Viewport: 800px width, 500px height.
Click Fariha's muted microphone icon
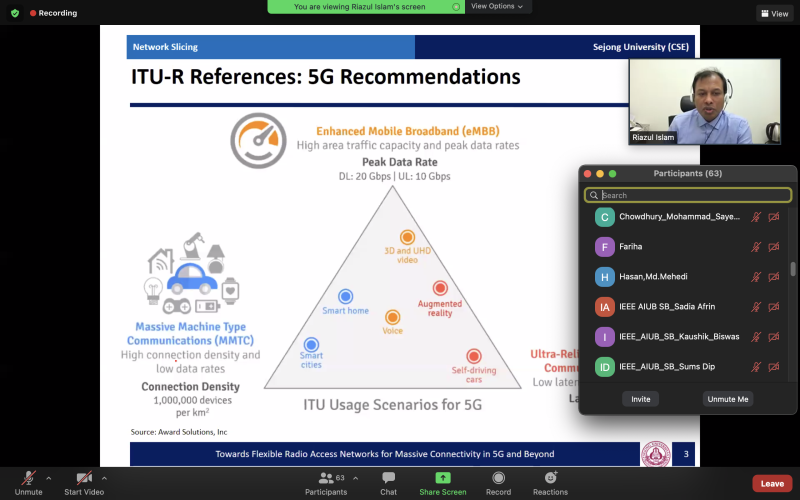tap(756, 247)
